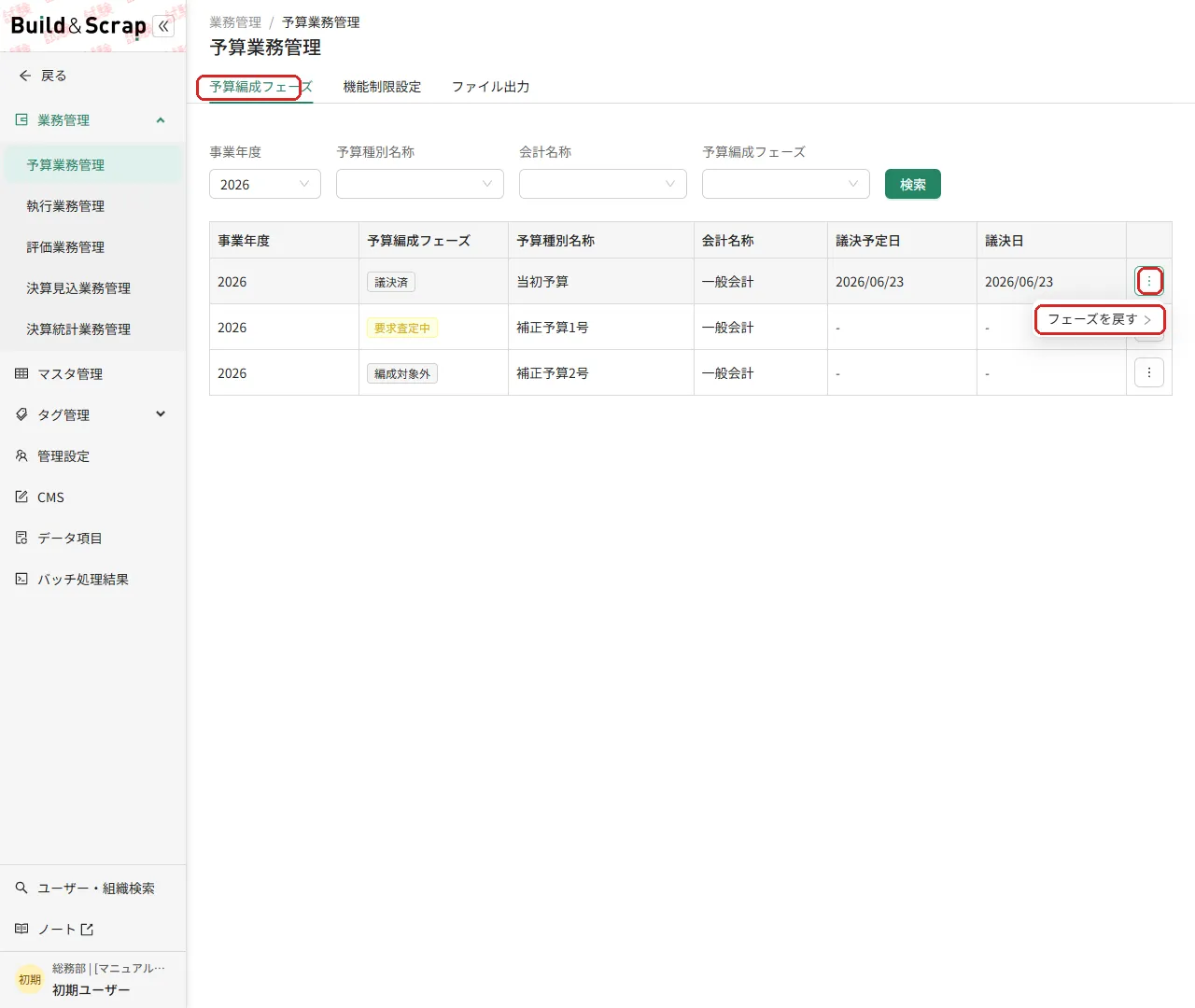Click the external link icon next to ノート
The height and width of the screenshot is (1008, 1195).
87,929
